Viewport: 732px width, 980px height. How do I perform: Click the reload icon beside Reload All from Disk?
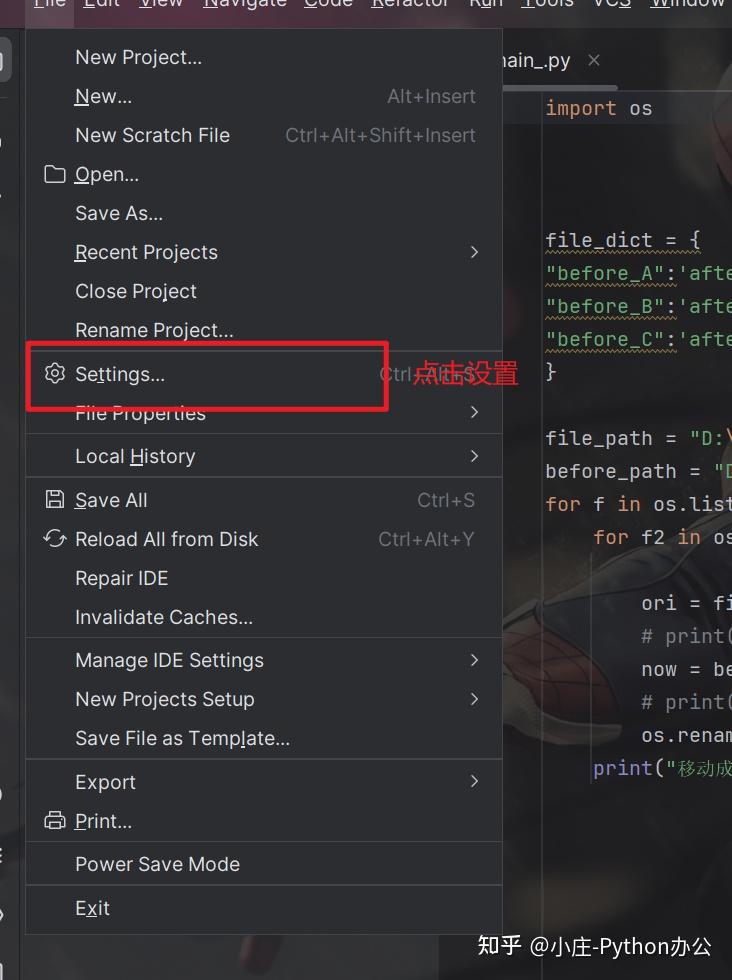click(54, 538)
